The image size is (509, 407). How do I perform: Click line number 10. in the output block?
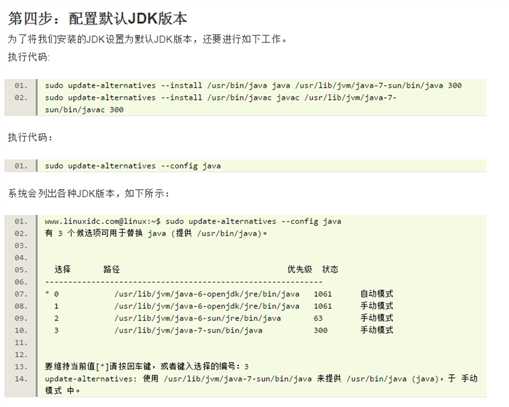coord(21,330)
